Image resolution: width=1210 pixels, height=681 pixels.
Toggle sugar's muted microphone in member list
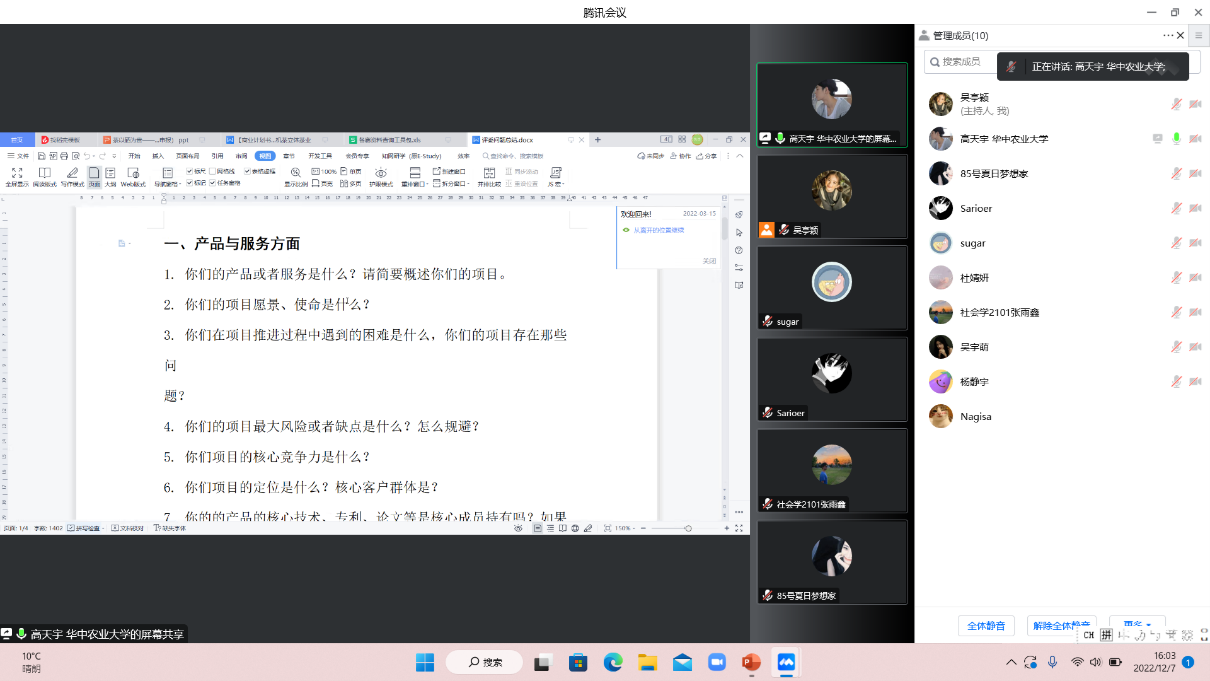click(1177, 243)
